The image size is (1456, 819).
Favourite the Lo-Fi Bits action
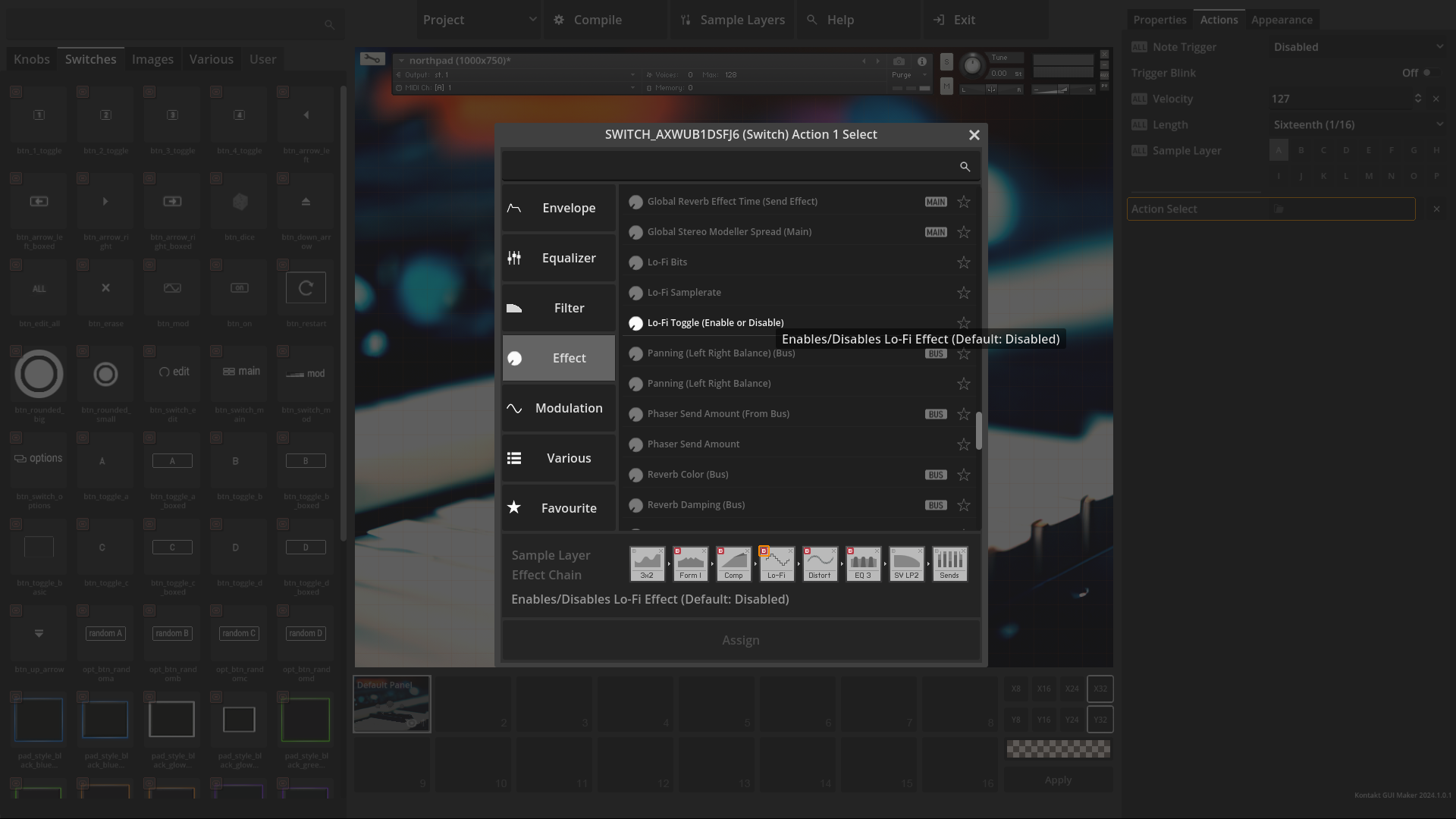(963, 262)
